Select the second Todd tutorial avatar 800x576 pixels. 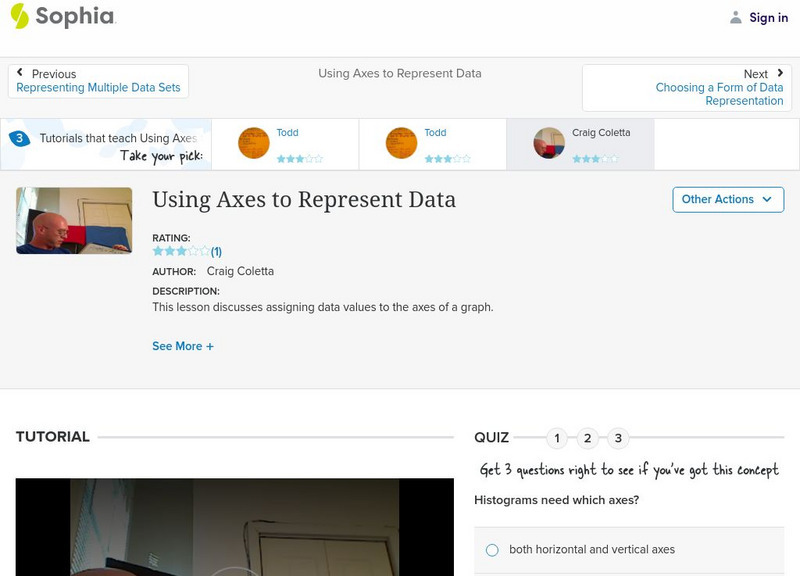(x=401, y=143)
